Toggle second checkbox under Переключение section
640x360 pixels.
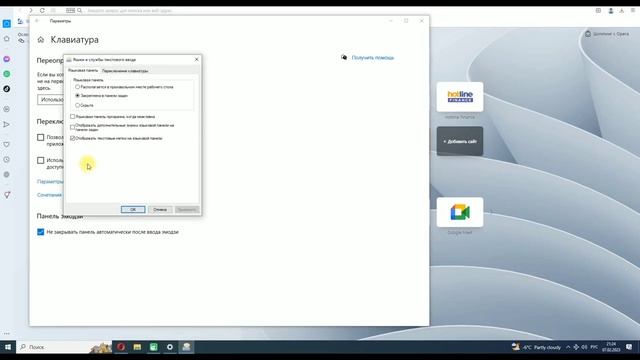40,160
